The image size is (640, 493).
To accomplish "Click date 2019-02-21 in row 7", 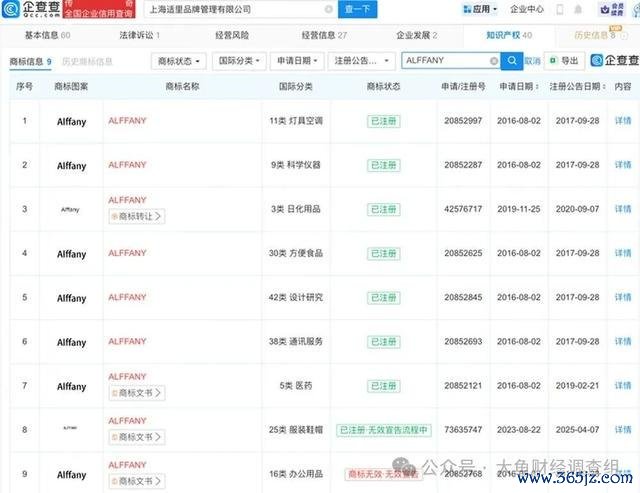I will pyautogui.click(x=577, y=386).
